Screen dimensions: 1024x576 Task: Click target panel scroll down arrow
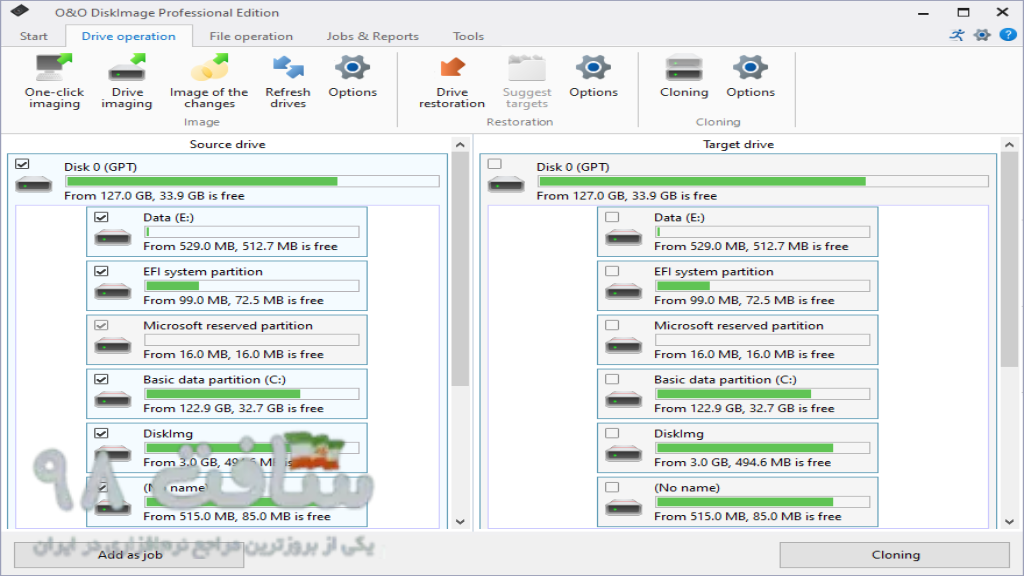[1010, 521]
